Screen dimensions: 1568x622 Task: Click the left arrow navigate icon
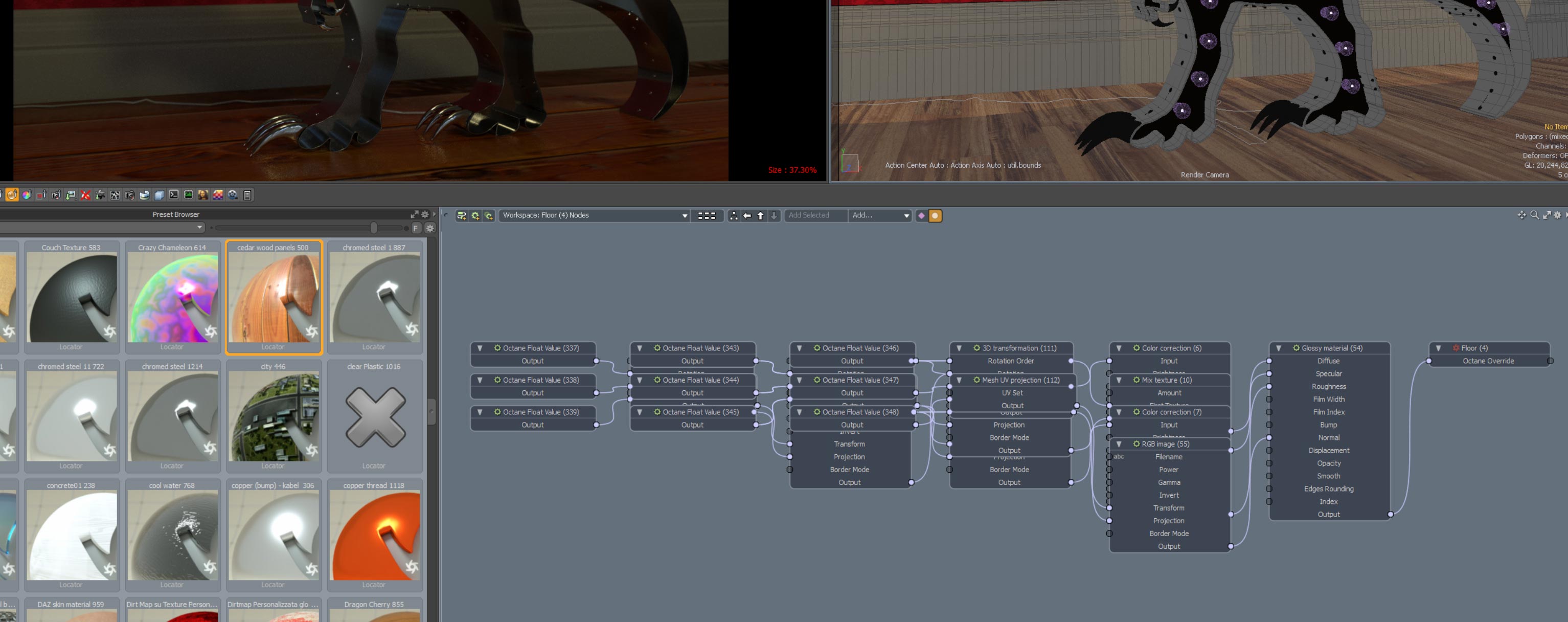click(x=747, y=216)
